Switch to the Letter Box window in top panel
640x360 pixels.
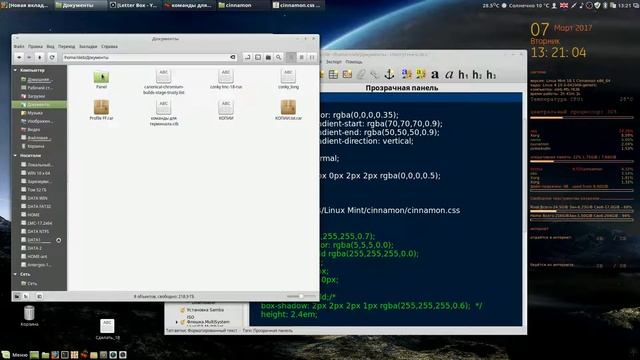point(133,5)
